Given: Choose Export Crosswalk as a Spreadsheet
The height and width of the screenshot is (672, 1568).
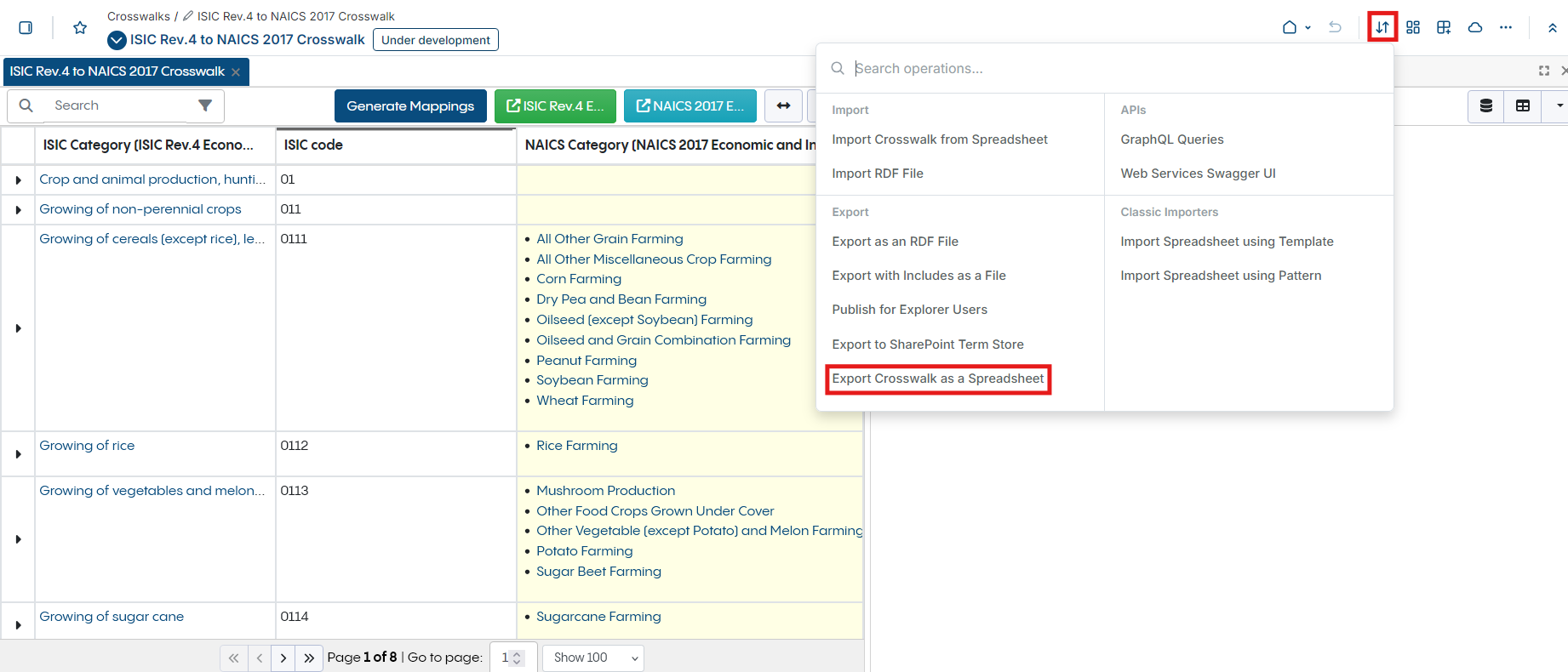Looking at the screenshot, I should (938, 379).
